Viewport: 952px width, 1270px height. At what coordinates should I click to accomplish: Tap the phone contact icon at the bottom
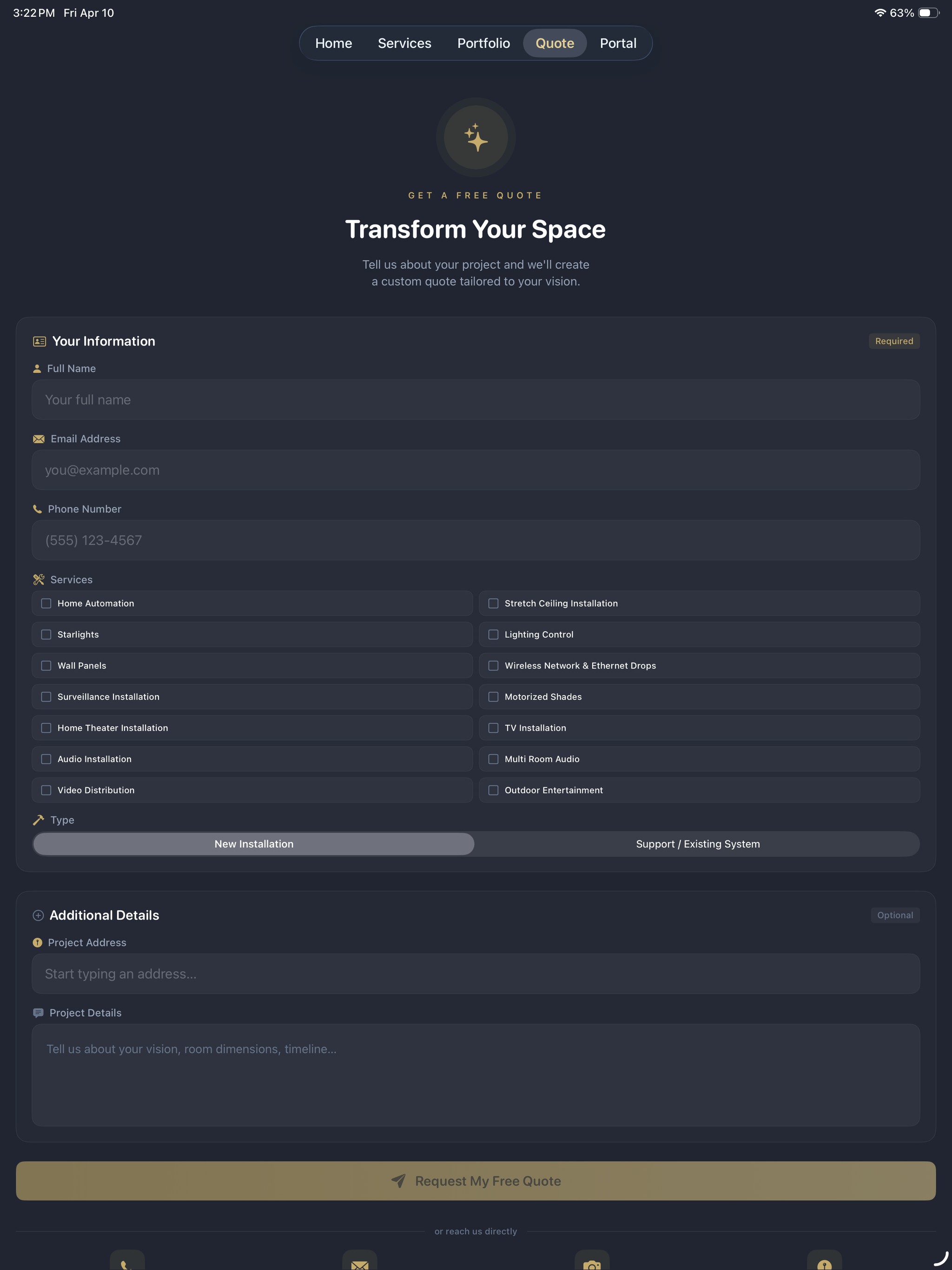[x=127, y=1260]
